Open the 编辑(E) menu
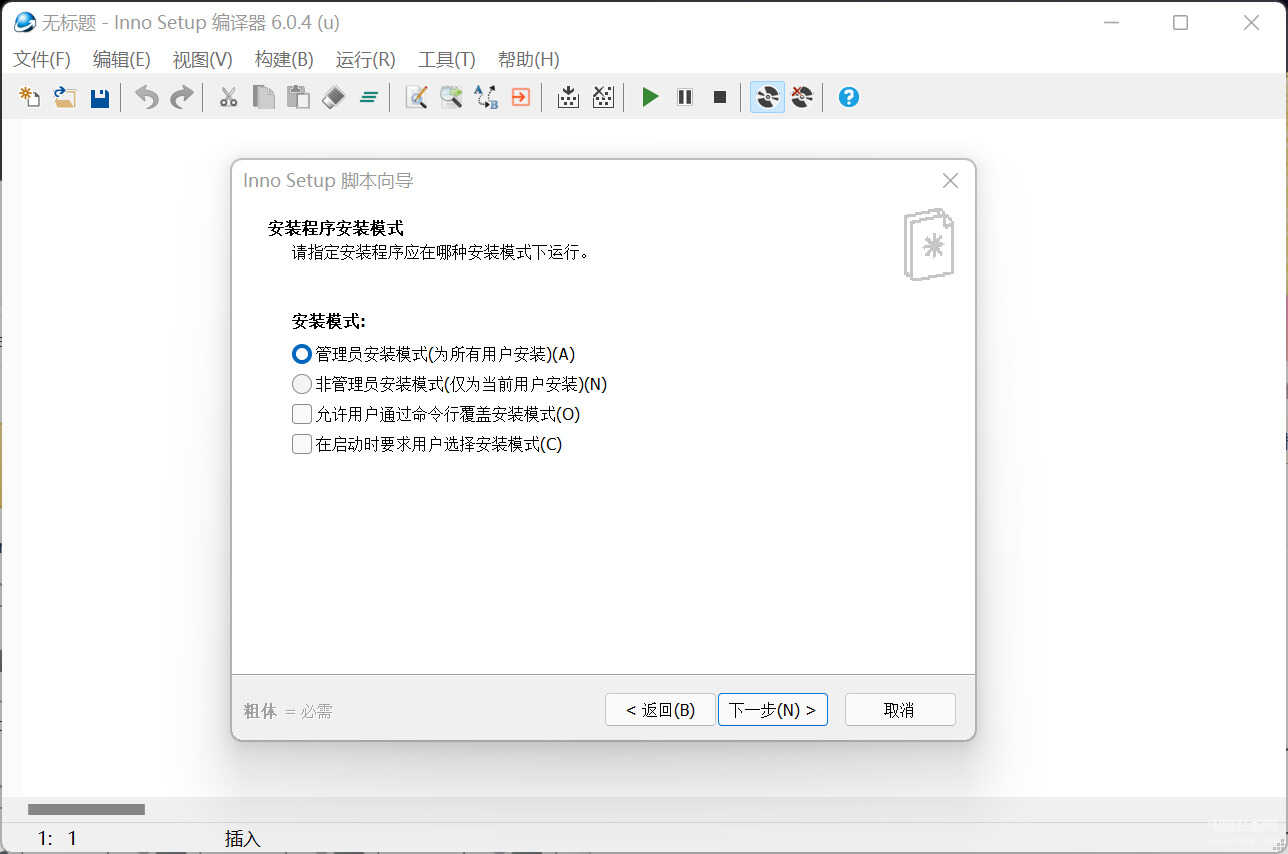 (x=122, y=59)
